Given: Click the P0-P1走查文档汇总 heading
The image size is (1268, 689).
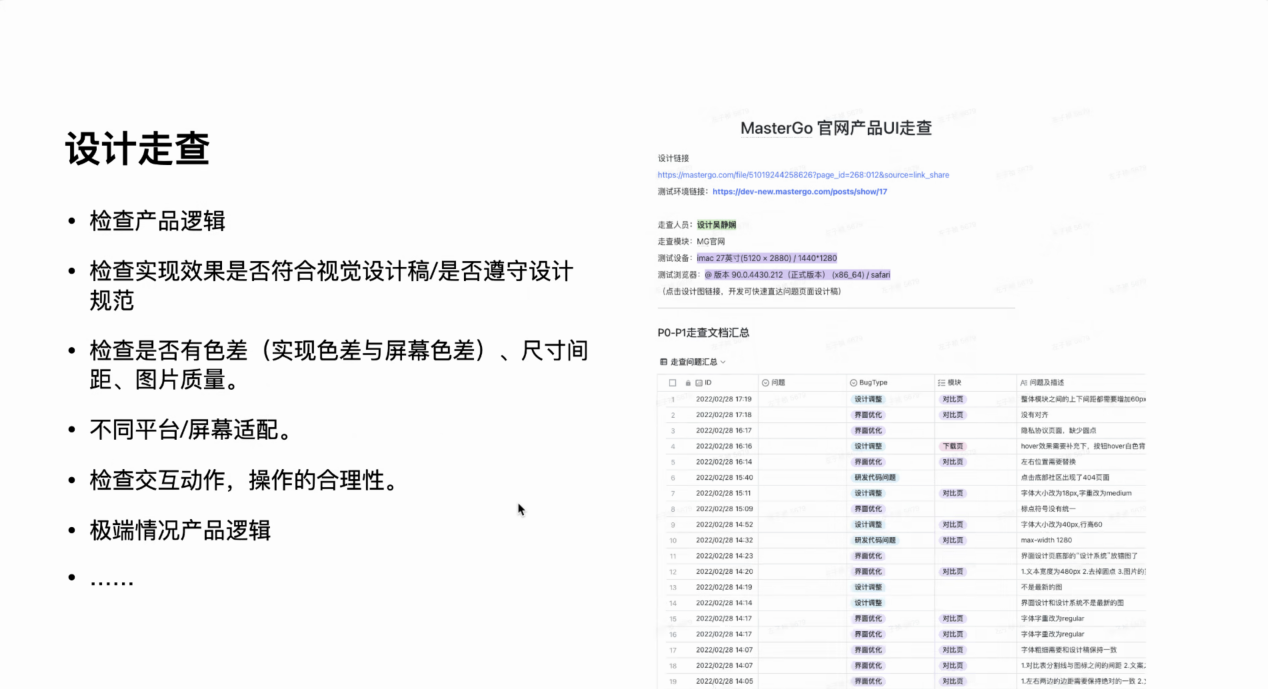Looking at the screenshot, I should coord(703,332).
